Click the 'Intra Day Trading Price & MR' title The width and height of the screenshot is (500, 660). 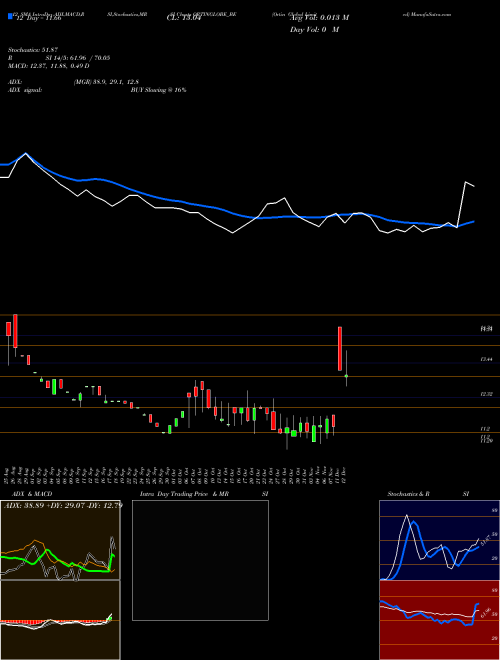184,494
